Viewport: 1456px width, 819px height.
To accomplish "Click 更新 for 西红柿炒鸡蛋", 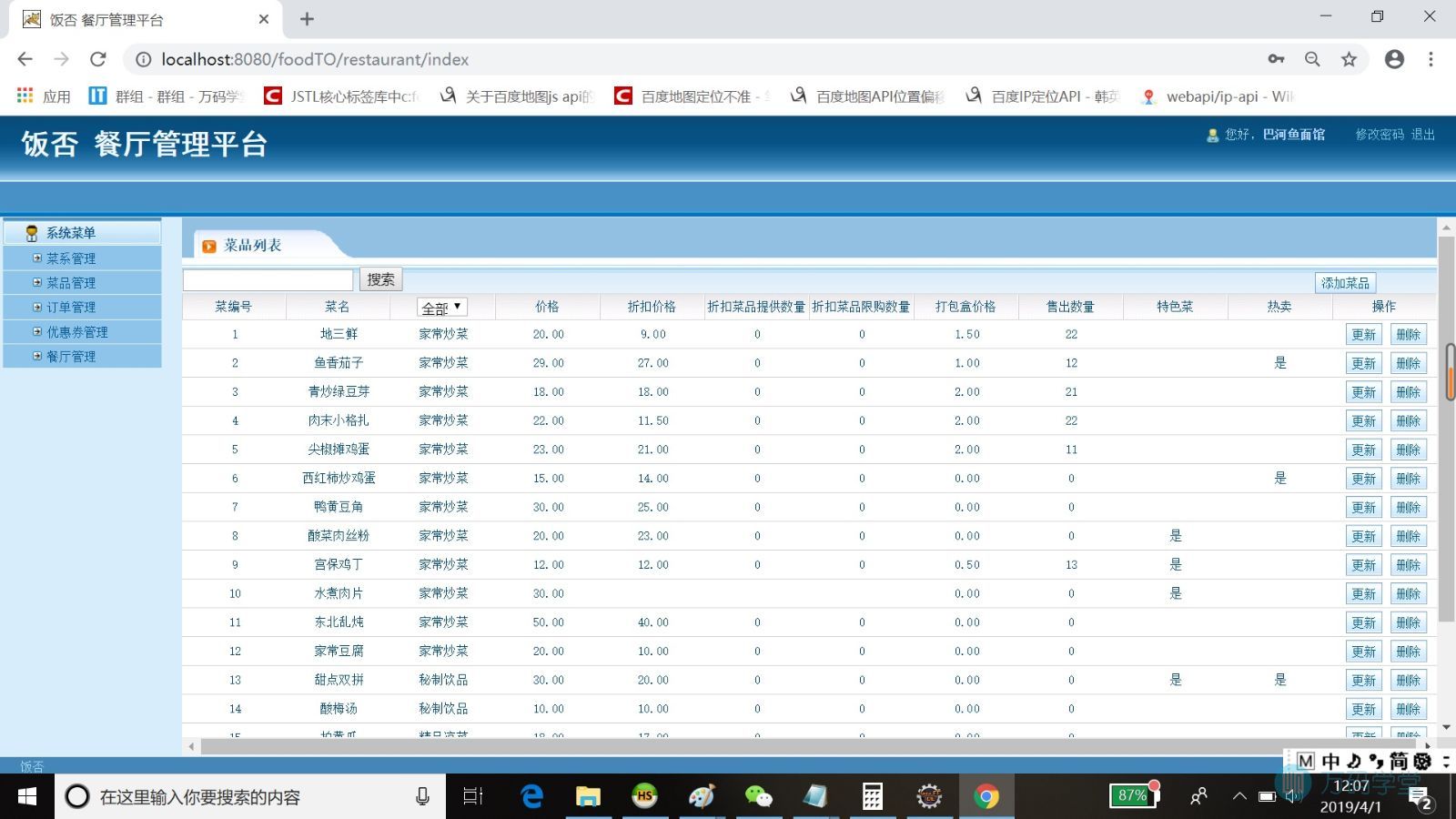I will 1363,479.
